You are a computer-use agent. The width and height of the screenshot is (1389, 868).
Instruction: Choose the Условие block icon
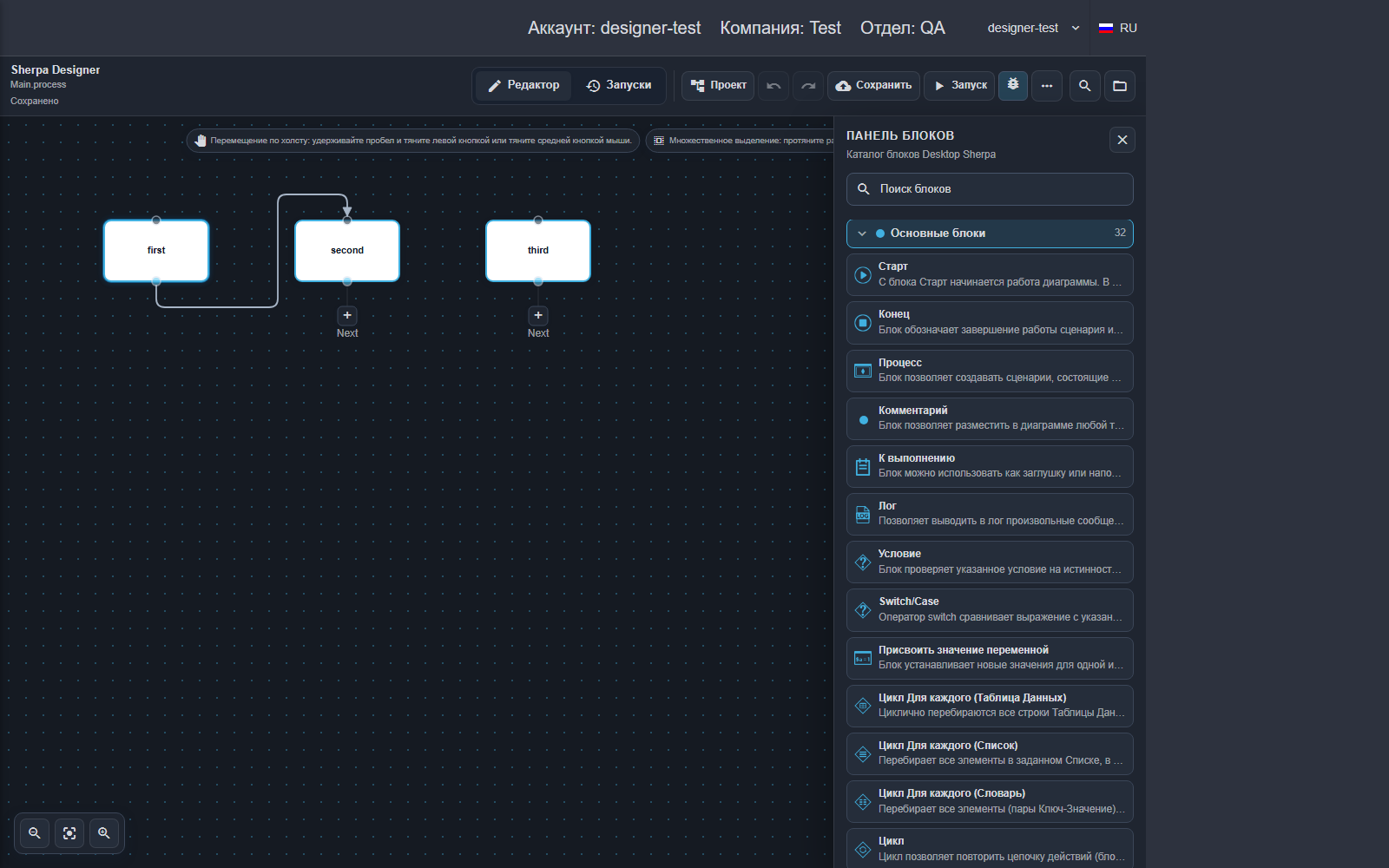[863, 562]
